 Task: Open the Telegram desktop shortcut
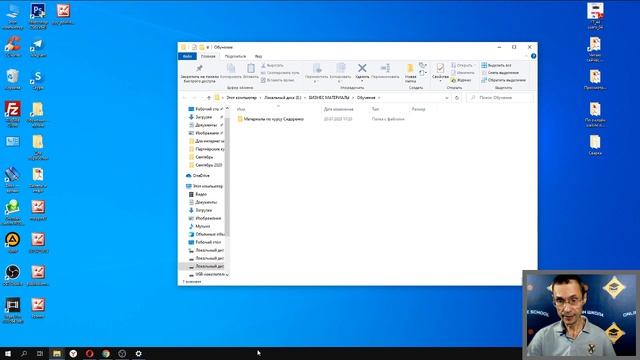coord(38,48)
